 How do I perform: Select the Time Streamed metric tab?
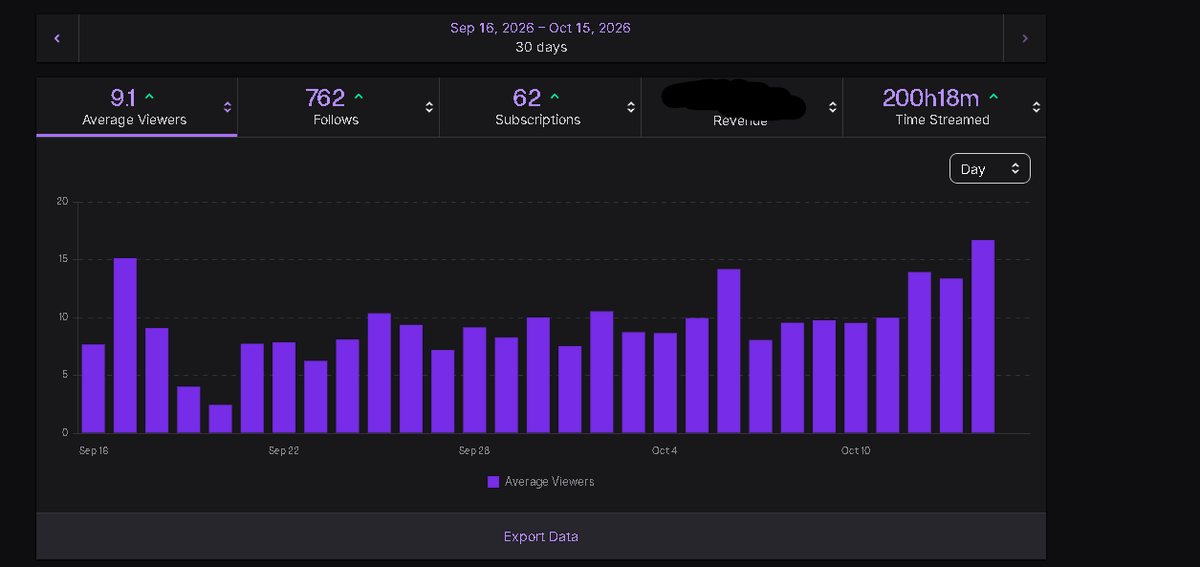click(944, 107)
